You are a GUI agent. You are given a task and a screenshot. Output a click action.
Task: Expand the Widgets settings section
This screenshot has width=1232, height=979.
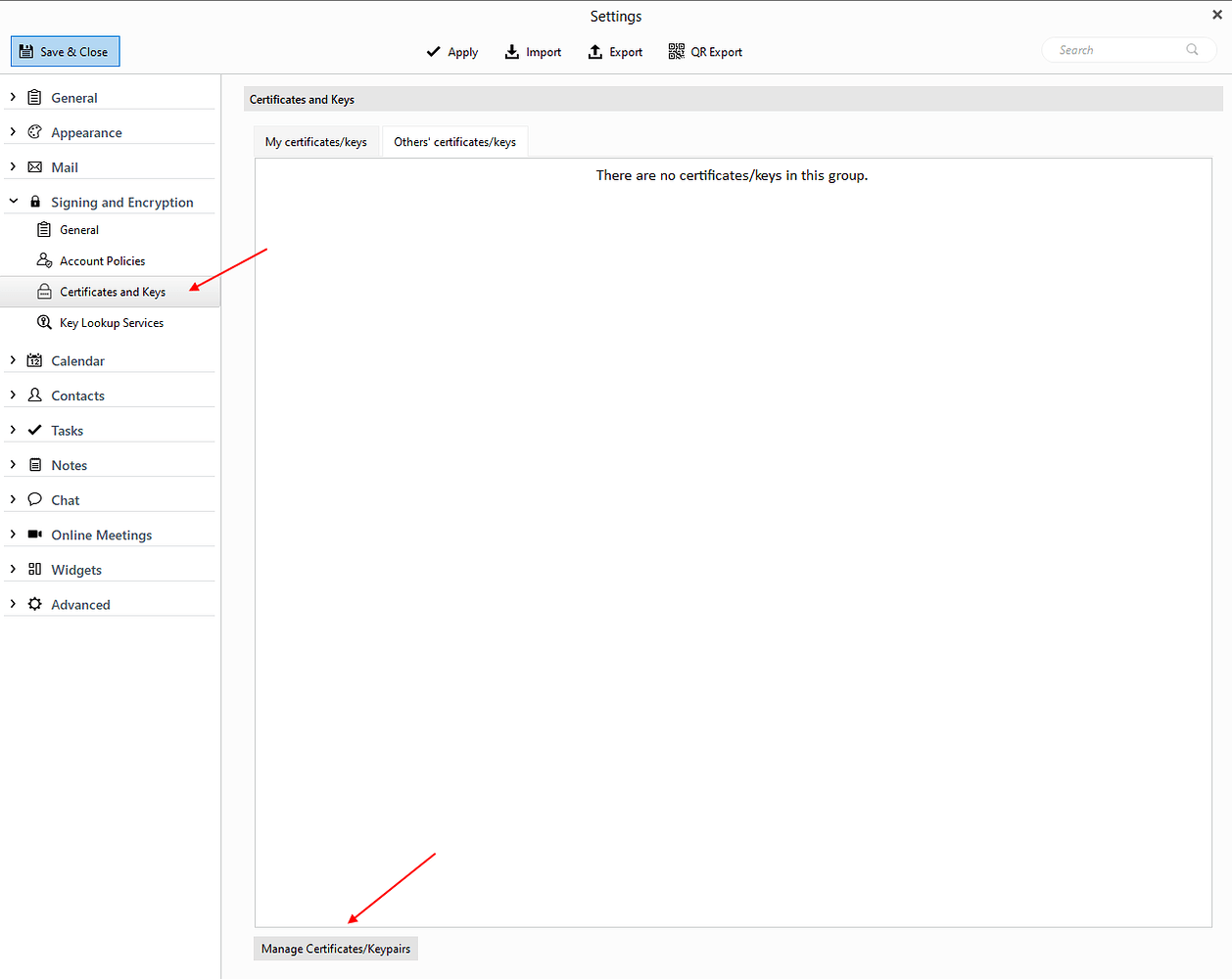click(13, 569)
